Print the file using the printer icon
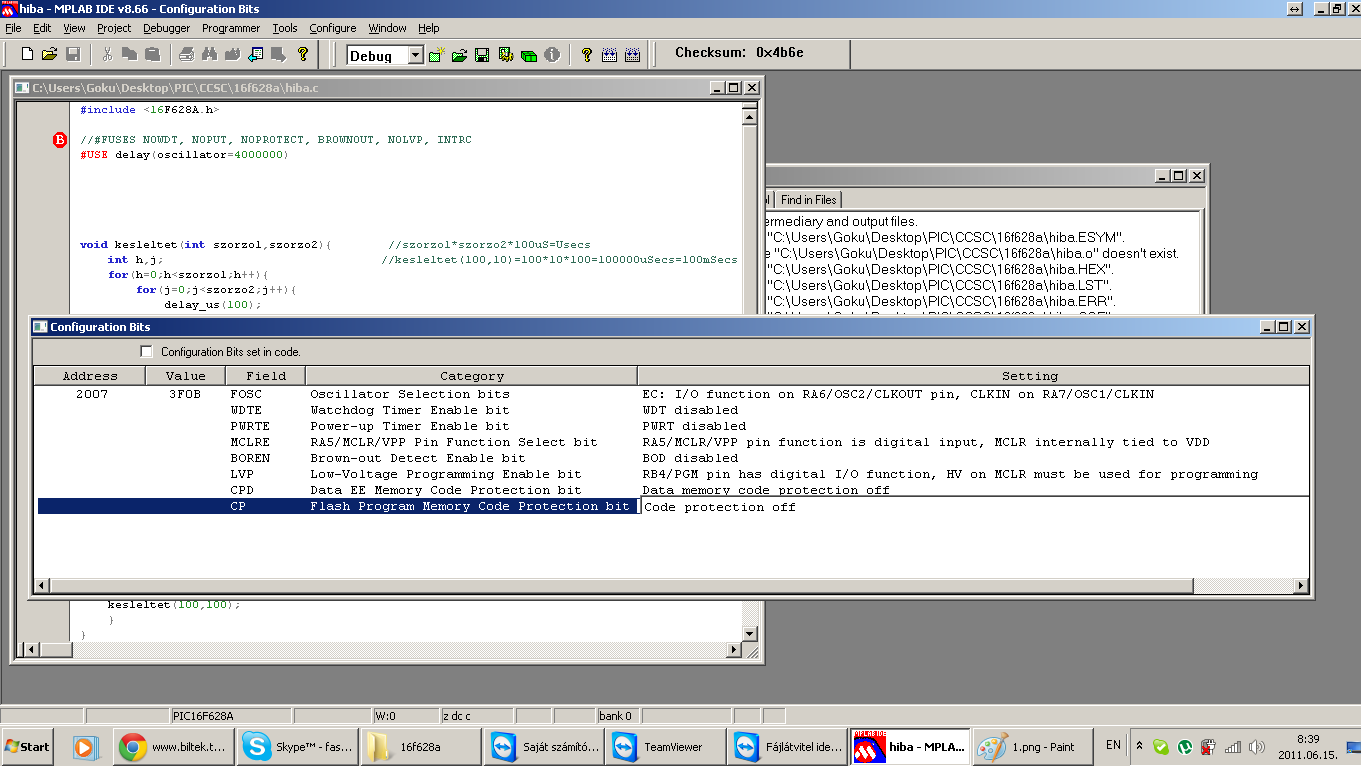1361x766 pixels. click(x=187, y=54)
